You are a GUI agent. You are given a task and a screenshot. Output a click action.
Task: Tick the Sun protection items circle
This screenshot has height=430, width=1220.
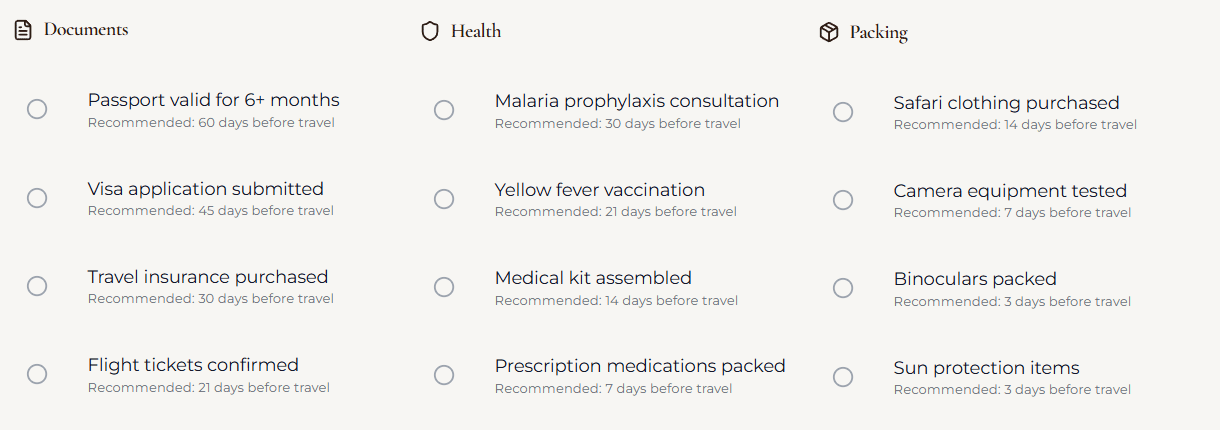click(x=843, y=377)
